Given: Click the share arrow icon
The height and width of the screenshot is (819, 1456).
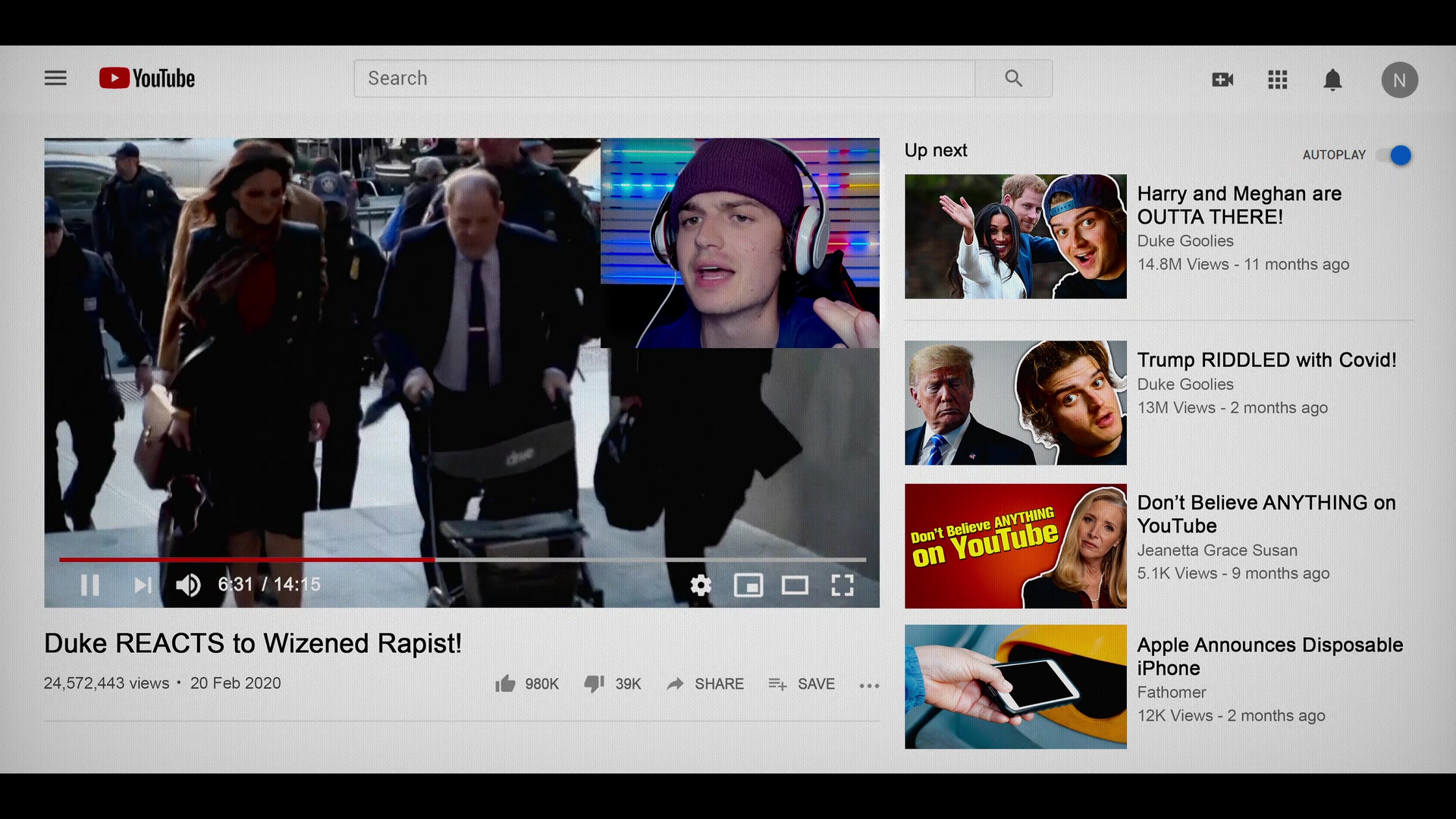Looking at the screenshot, I should (675, 684).
